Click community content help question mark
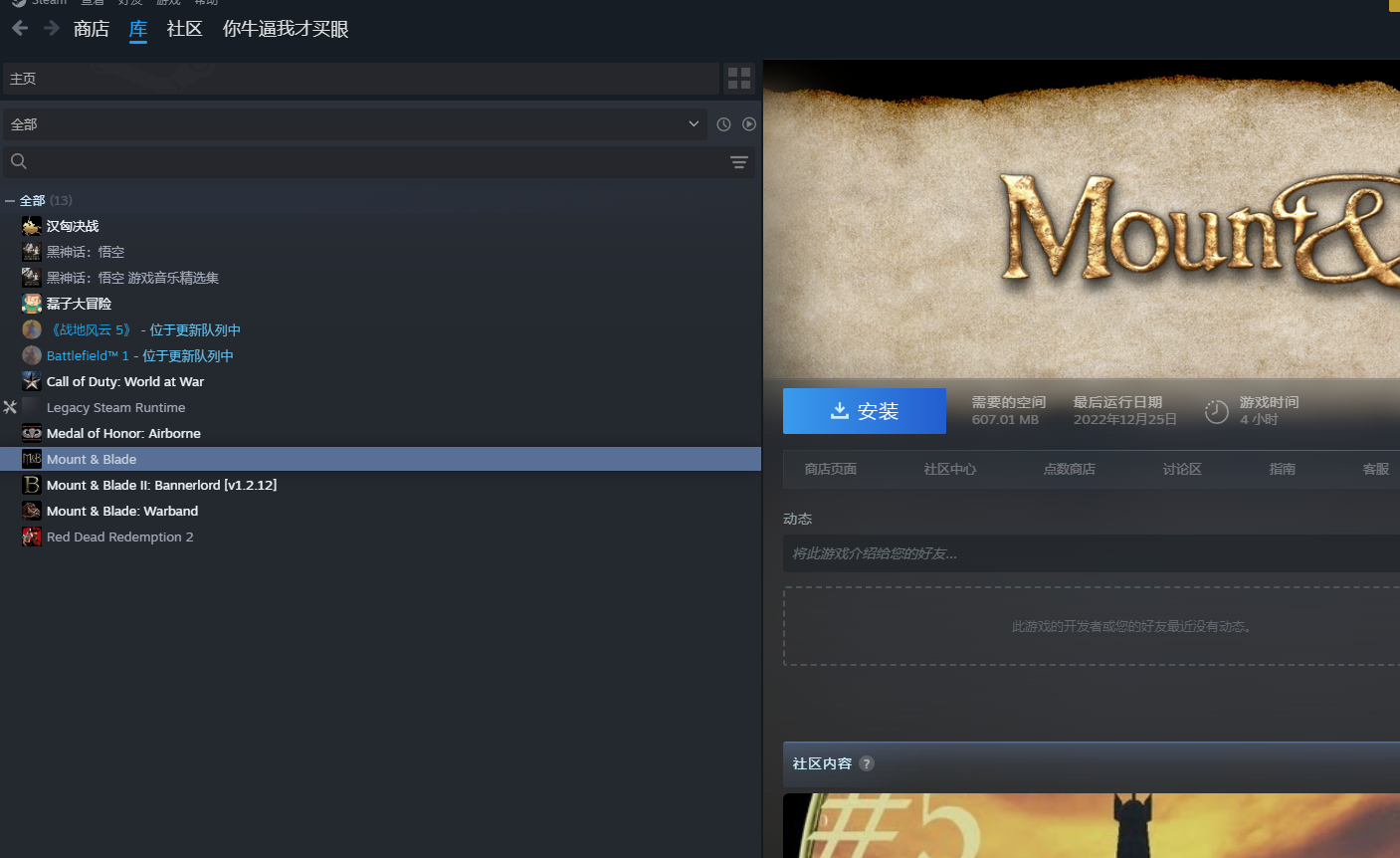The height and width of the screenshot is (858, 1400). 867,763
